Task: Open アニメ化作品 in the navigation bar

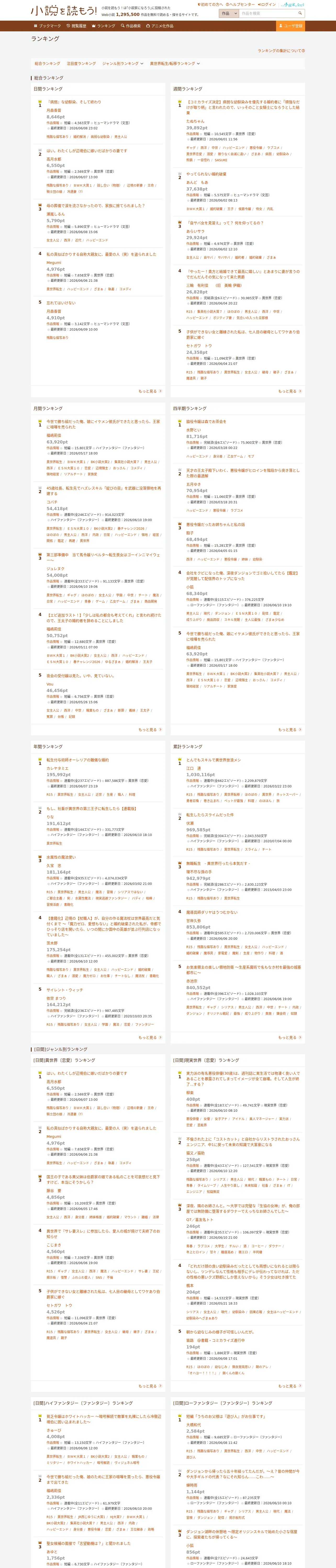Action: pyautogui.click(x=160, y=26)
